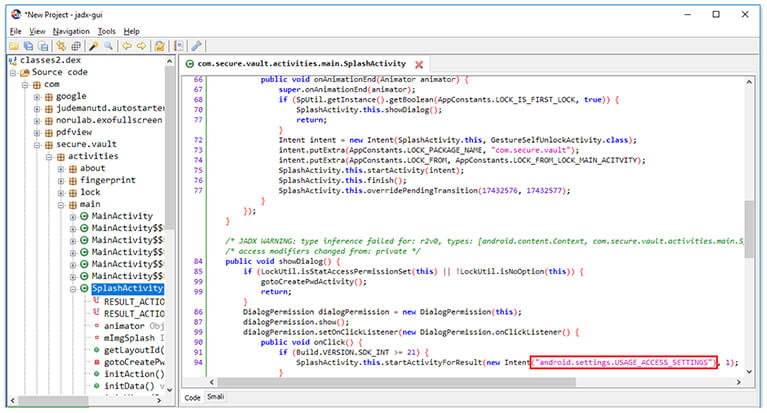The image size is (767, 413).
Task: Expand the fingerprint package node
Action: pyautogui.click(x=60, y=181)
